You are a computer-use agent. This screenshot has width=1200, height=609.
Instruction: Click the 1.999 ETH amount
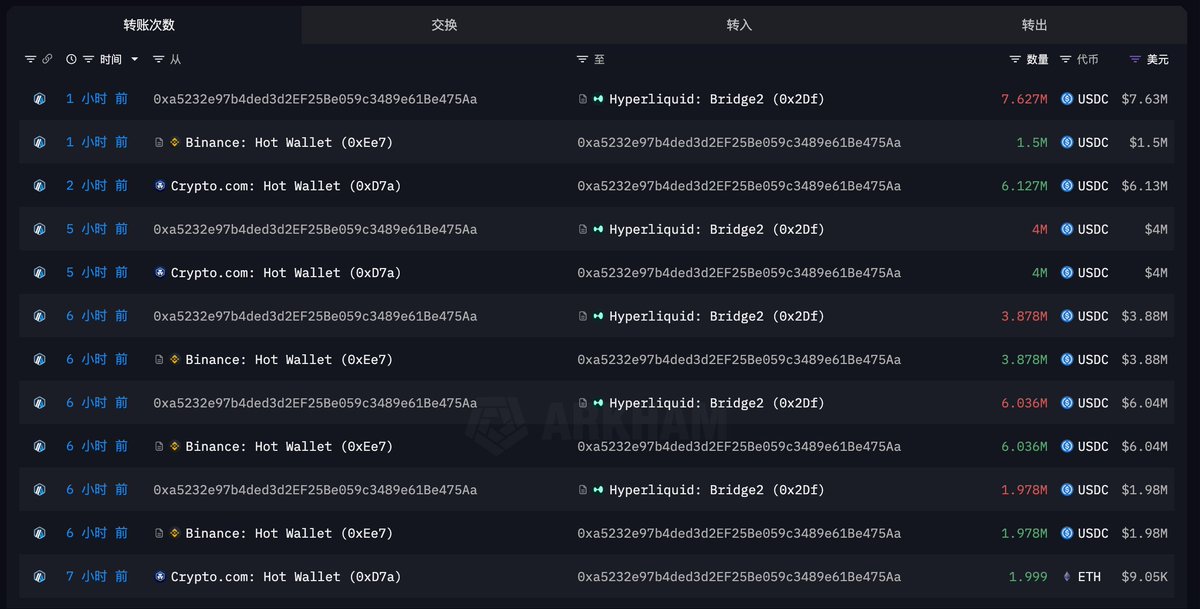[x=1028, y=577]
